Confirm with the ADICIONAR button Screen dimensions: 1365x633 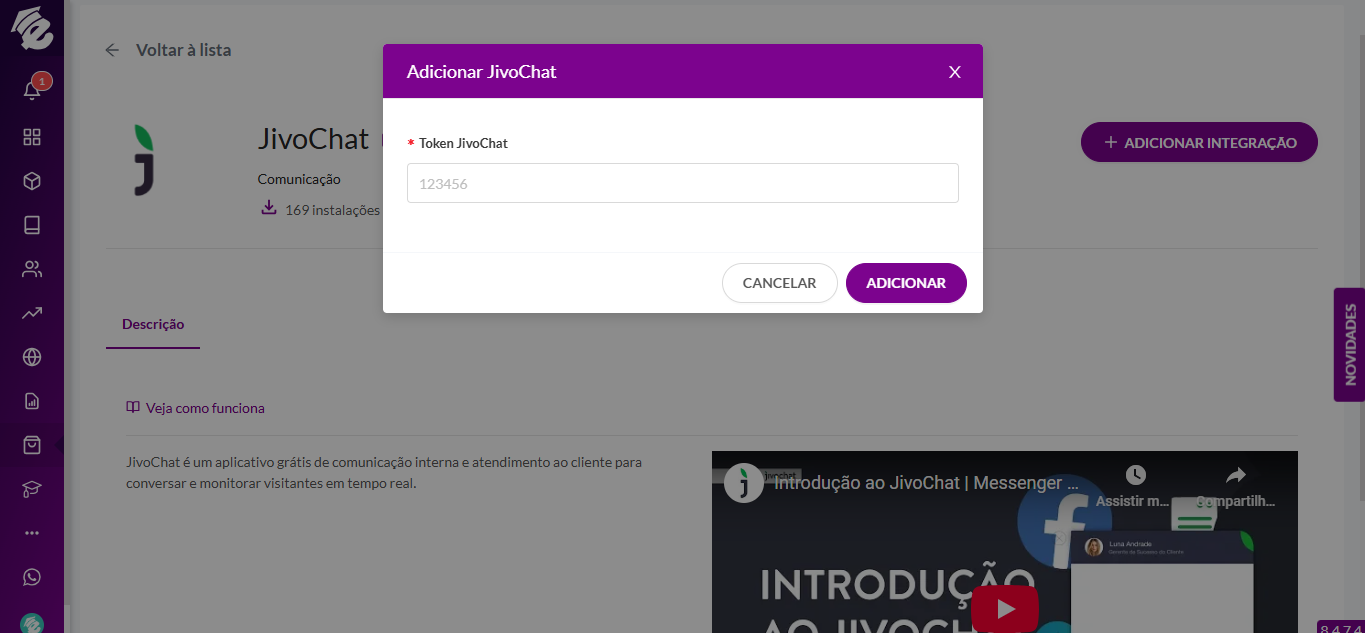(906, 283)
